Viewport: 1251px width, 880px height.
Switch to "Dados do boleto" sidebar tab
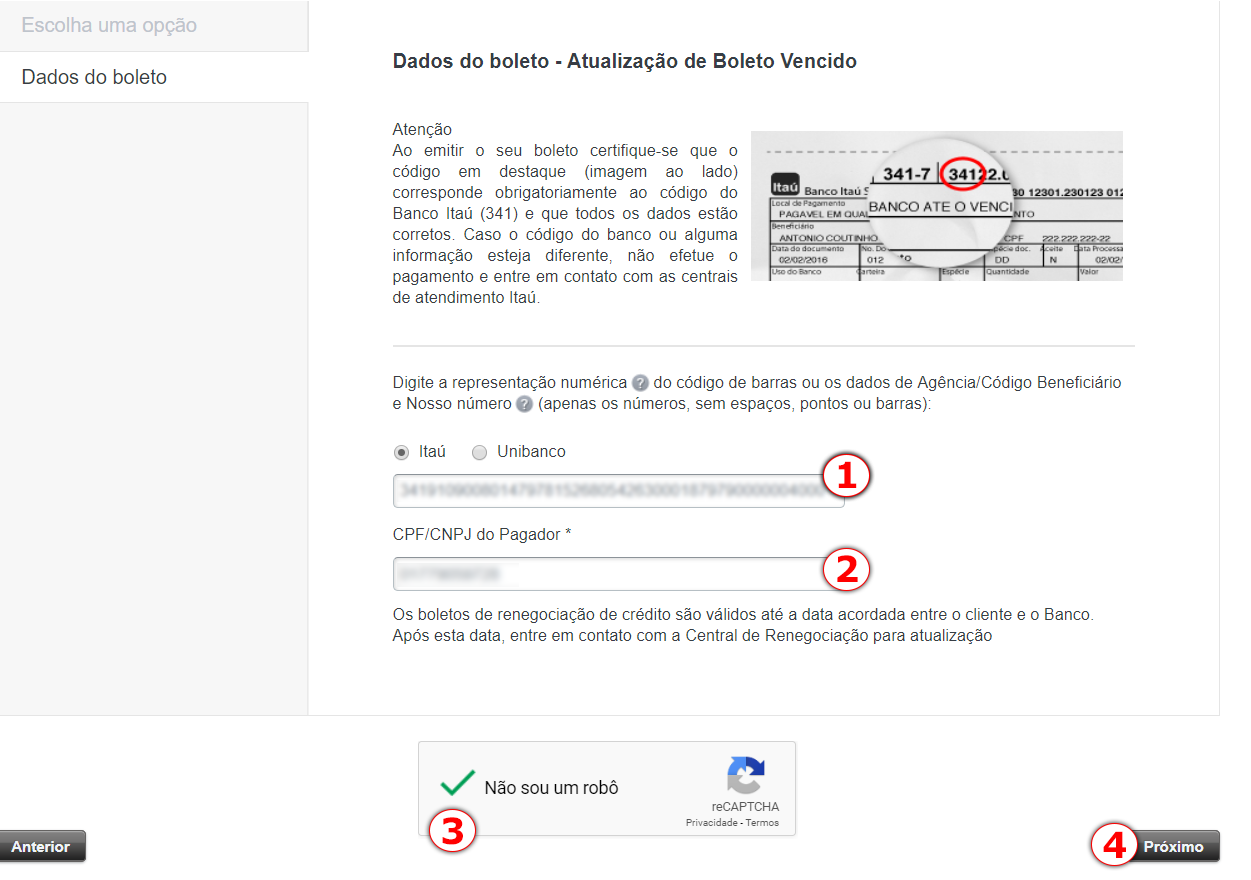coord(94,77)
